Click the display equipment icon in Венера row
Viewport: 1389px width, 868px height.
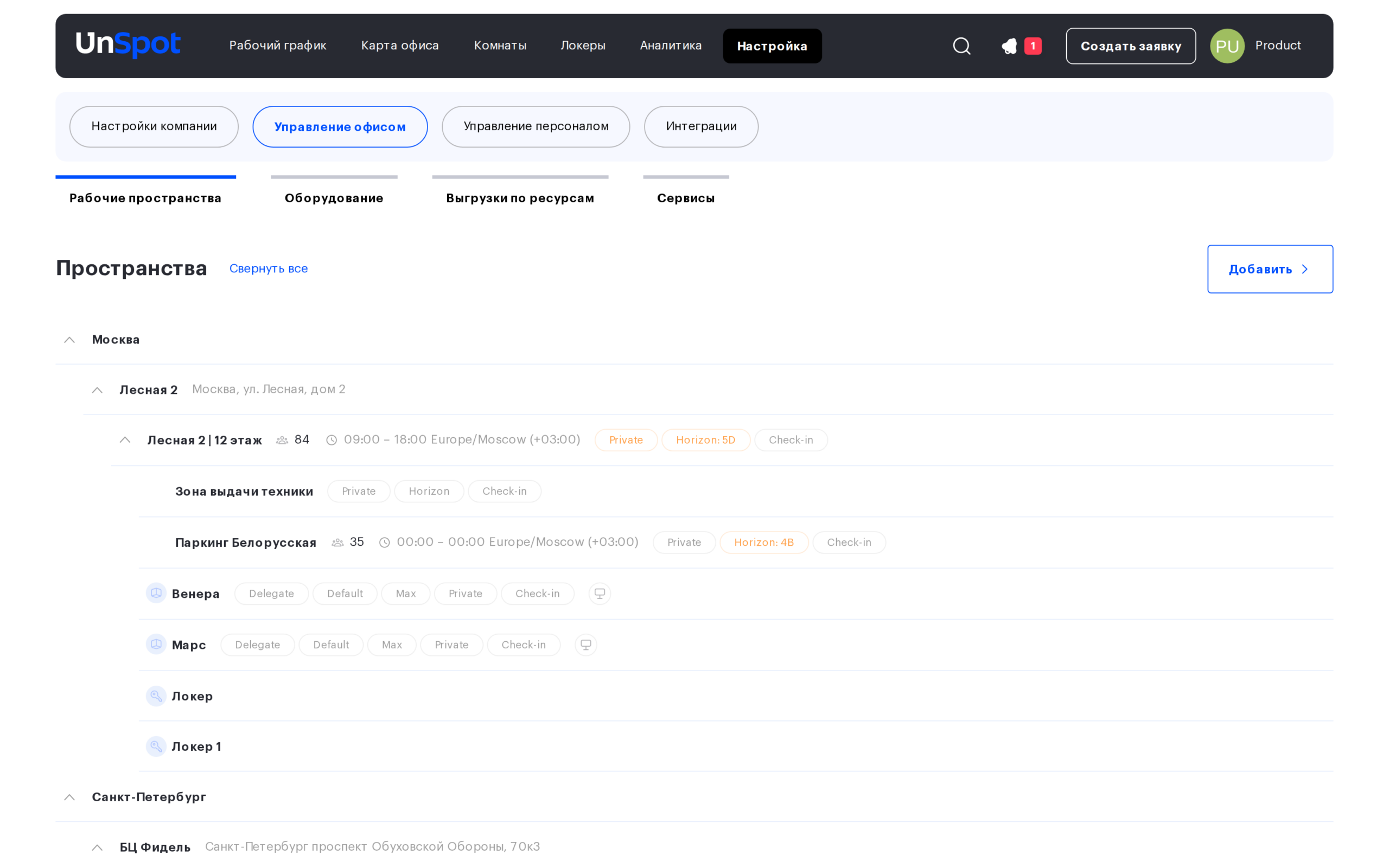[x=599, y=593]
